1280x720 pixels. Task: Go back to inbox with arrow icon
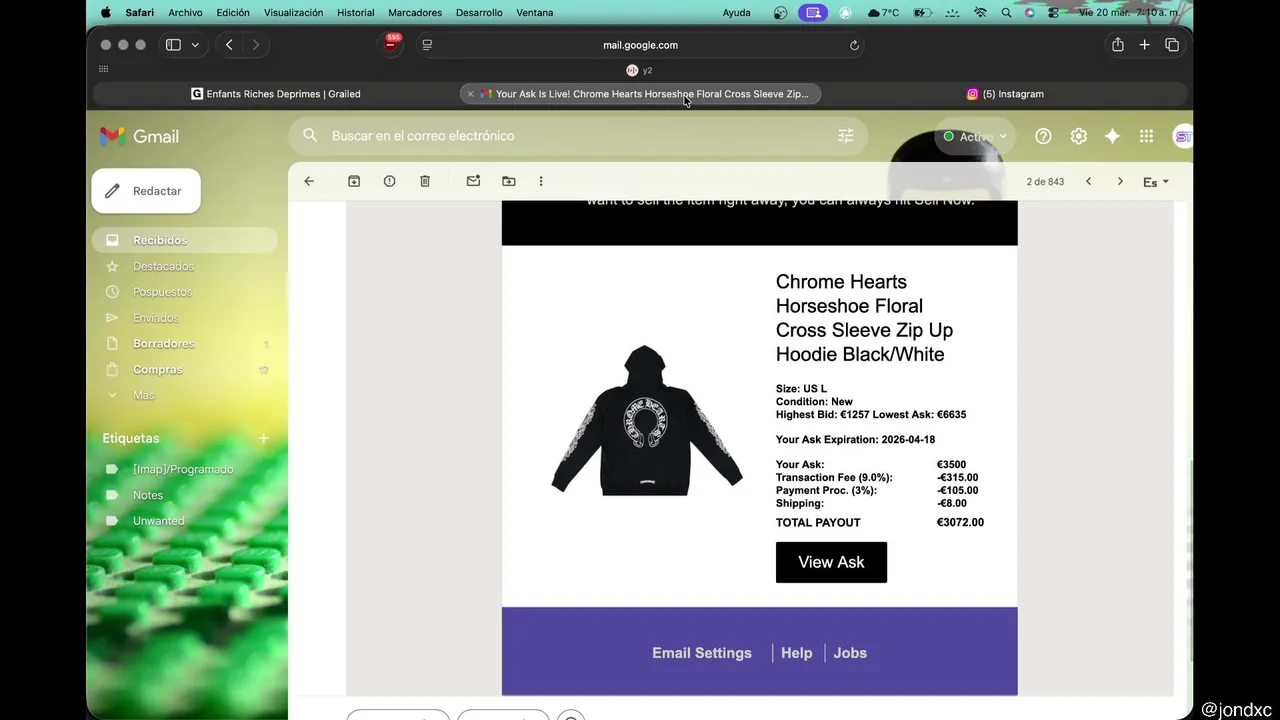click(x=309, y=181)
